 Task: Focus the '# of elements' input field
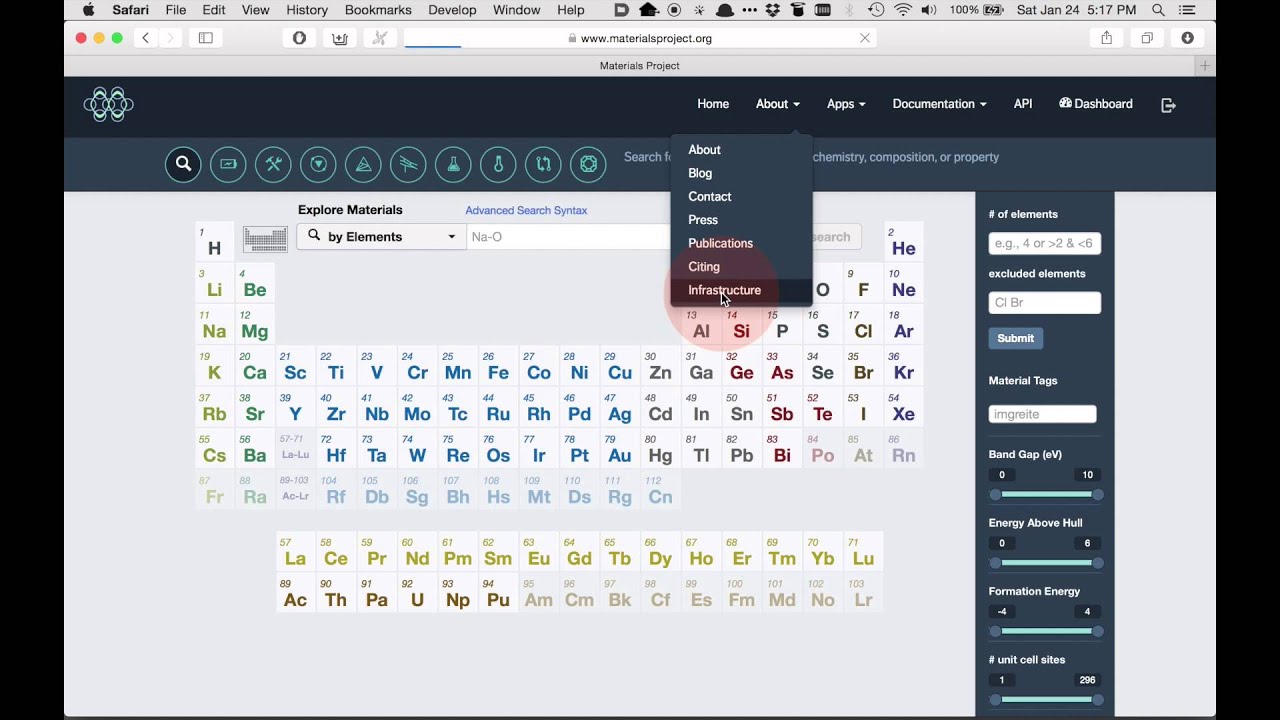[x=1045, y=243]
